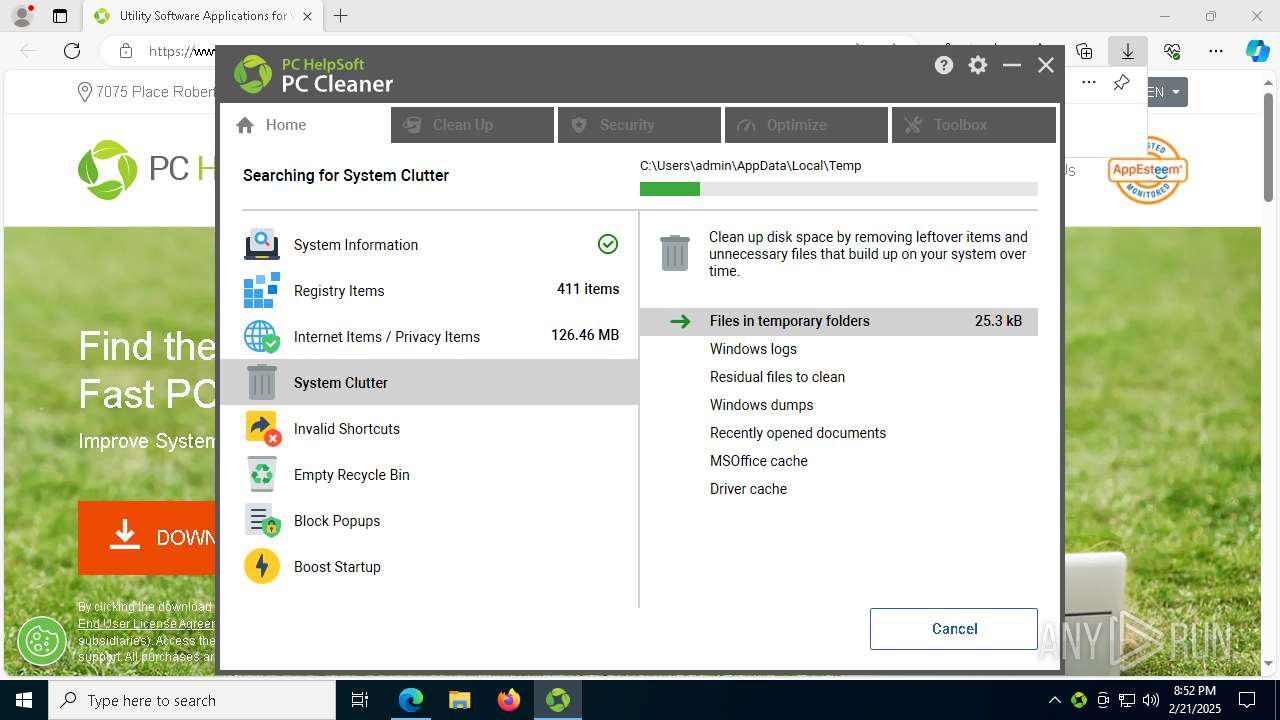This screenshot has height=720, width=1280.
Task: Open browser Downloads icon in Edge toolbar
Action: 1128,51
